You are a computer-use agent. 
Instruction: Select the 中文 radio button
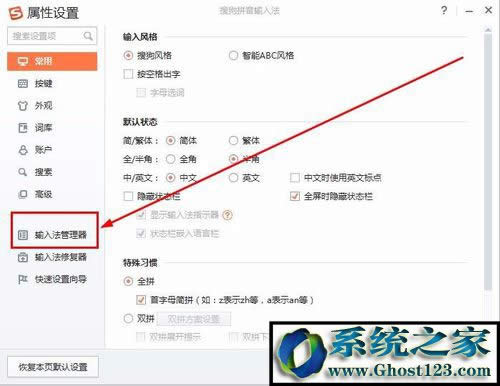[x=170, y=178]
